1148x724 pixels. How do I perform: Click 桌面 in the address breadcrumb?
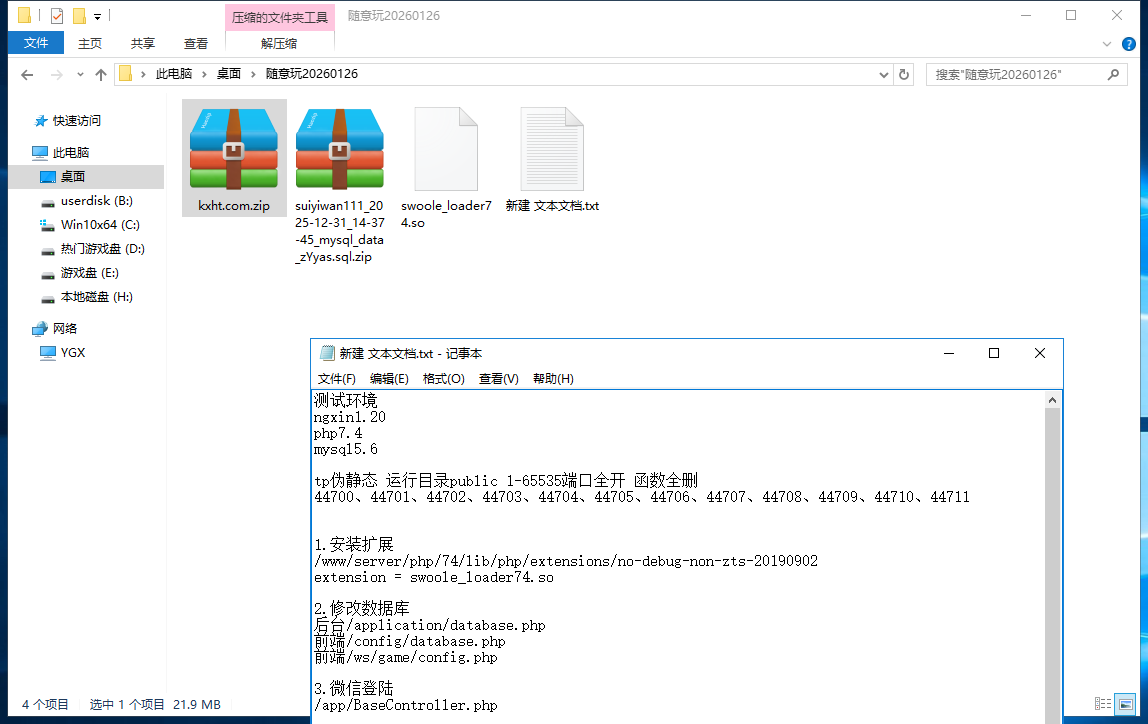click(x=229, y=74)
